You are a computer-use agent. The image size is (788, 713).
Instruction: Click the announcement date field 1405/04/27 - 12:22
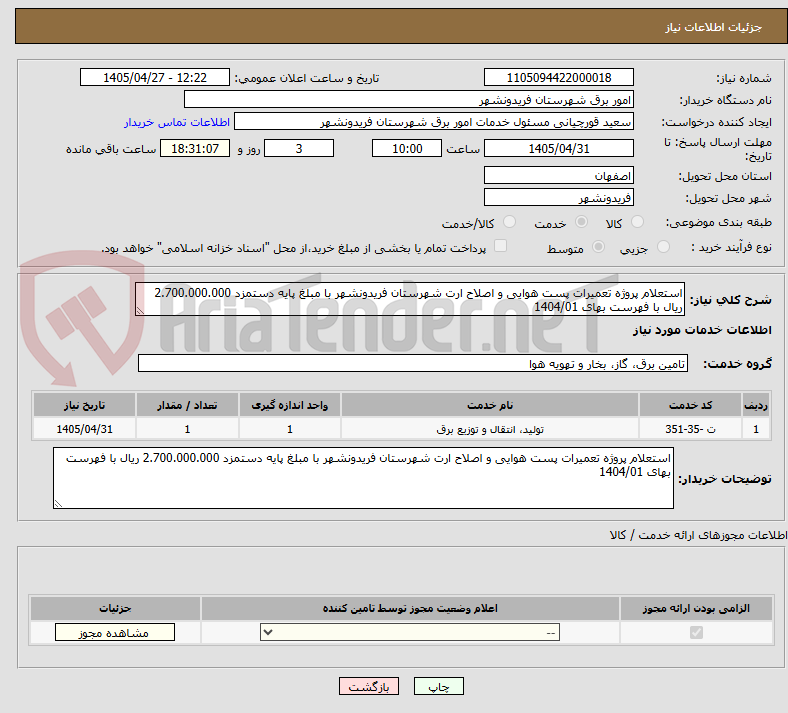click(155, 77)
